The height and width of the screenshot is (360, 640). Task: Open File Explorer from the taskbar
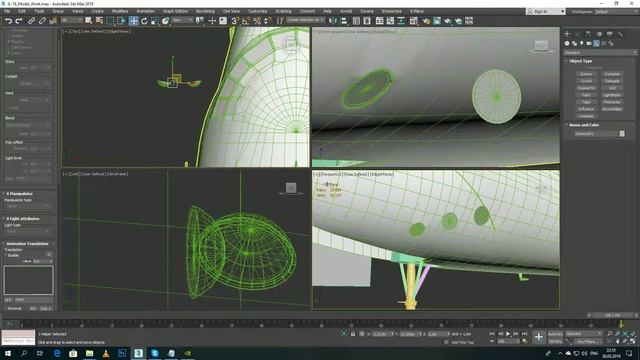[89, 353]
